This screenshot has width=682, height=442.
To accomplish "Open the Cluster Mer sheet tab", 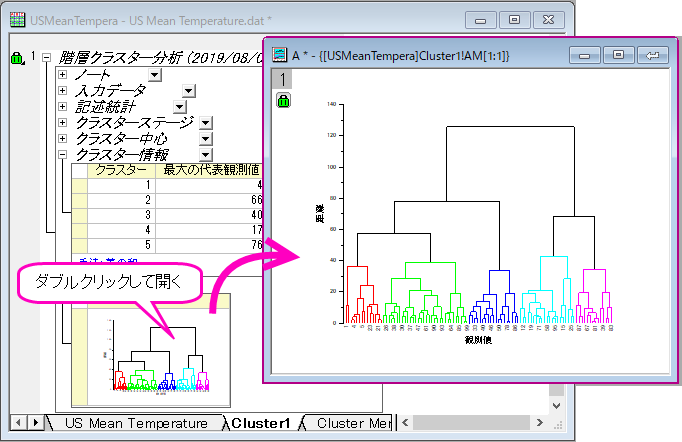I will [353, 423].
